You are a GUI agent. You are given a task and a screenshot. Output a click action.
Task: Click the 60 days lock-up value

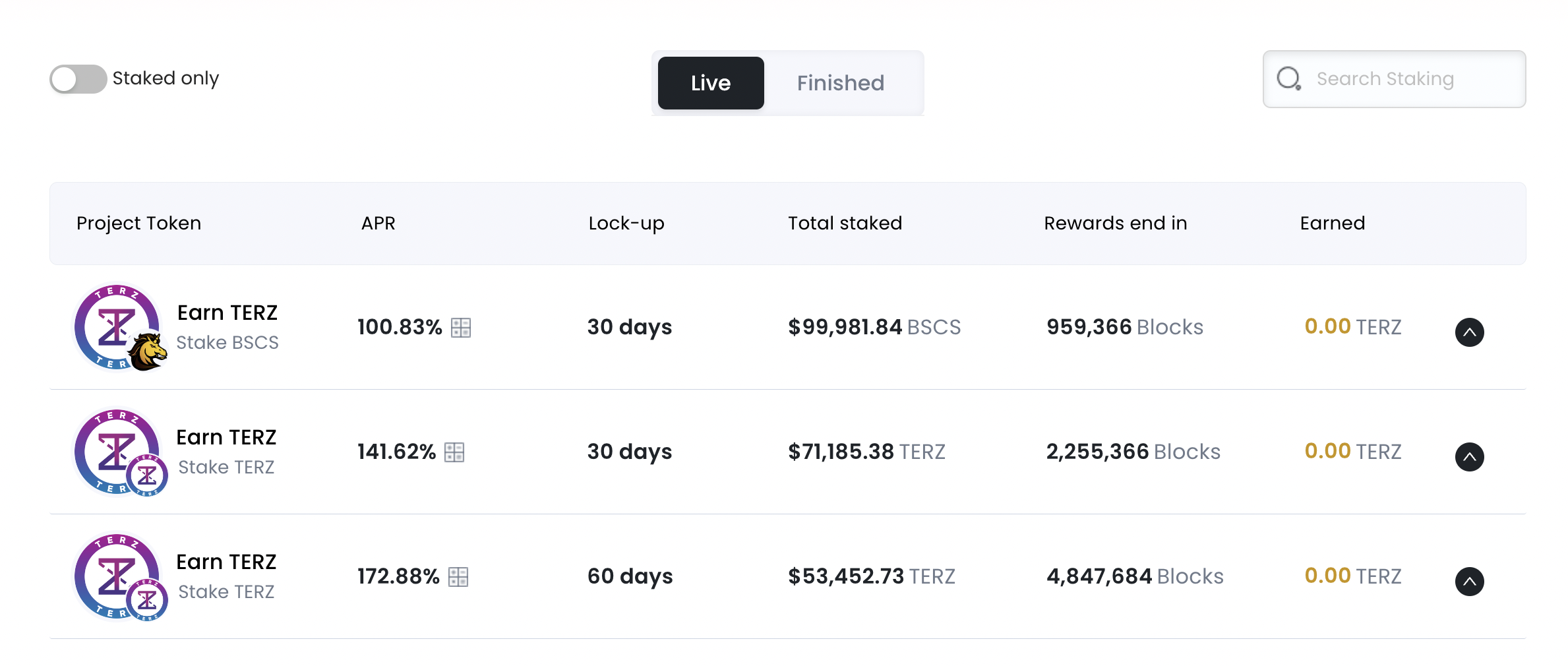630,577
